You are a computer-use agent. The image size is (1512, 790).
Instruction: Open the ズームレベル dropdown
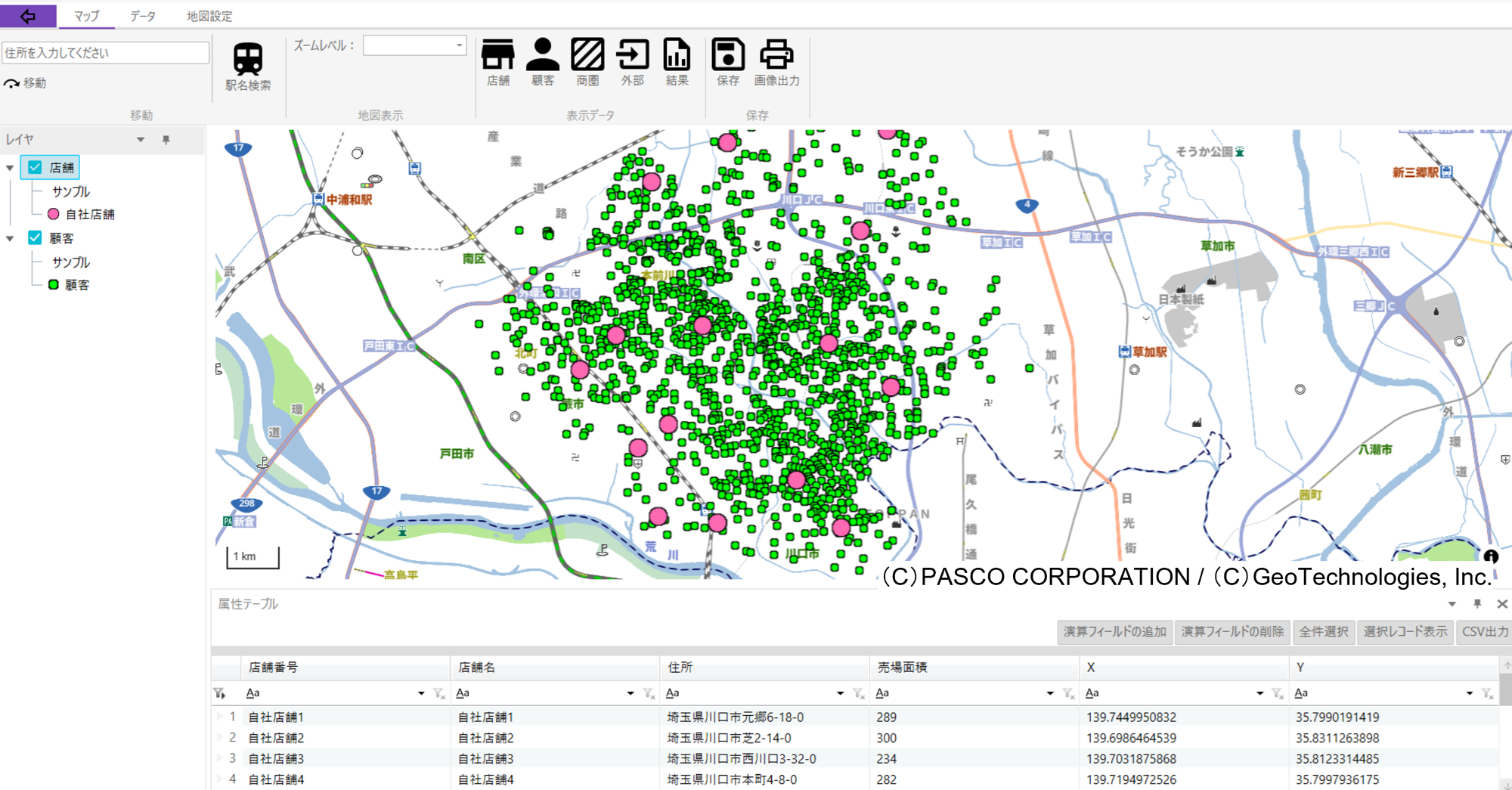[x=458, y=45]
